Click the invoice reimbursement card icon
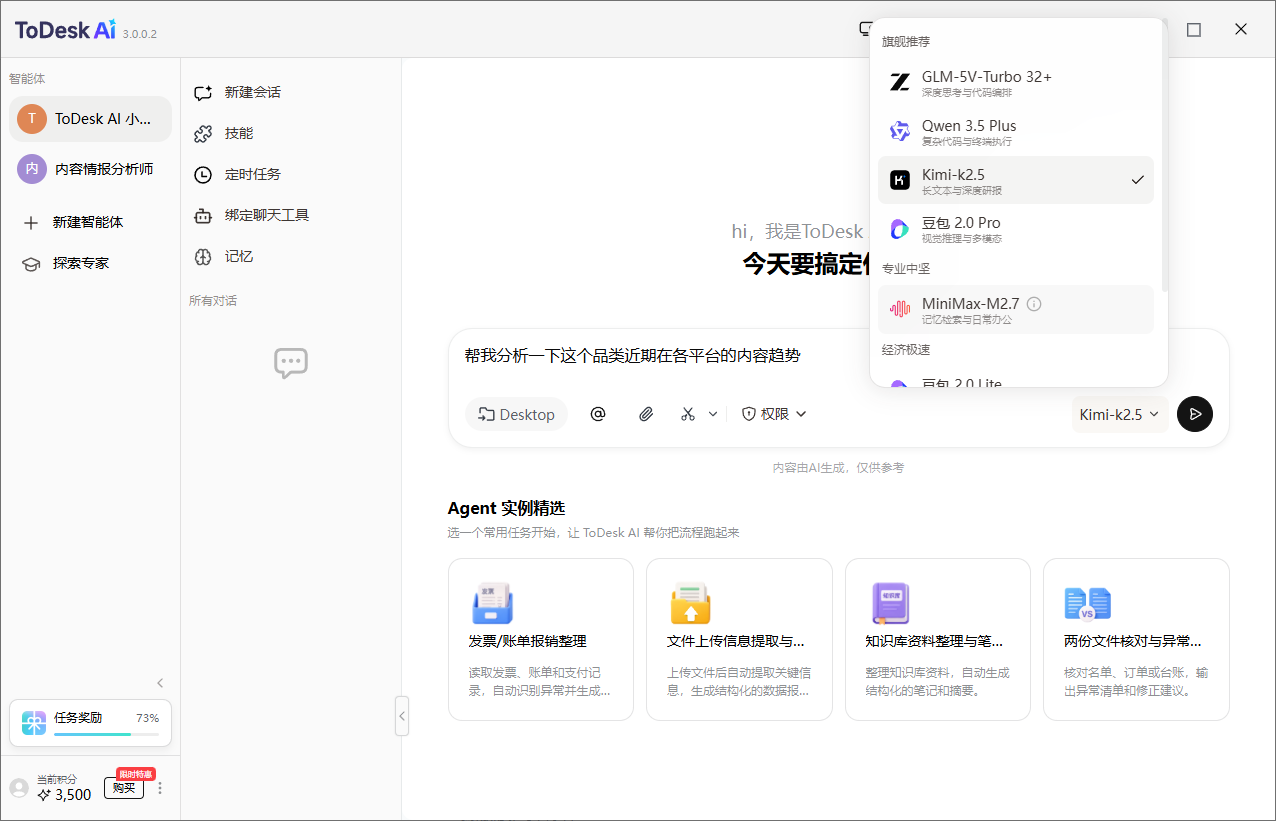1276x821 pixels. (491, 604)
